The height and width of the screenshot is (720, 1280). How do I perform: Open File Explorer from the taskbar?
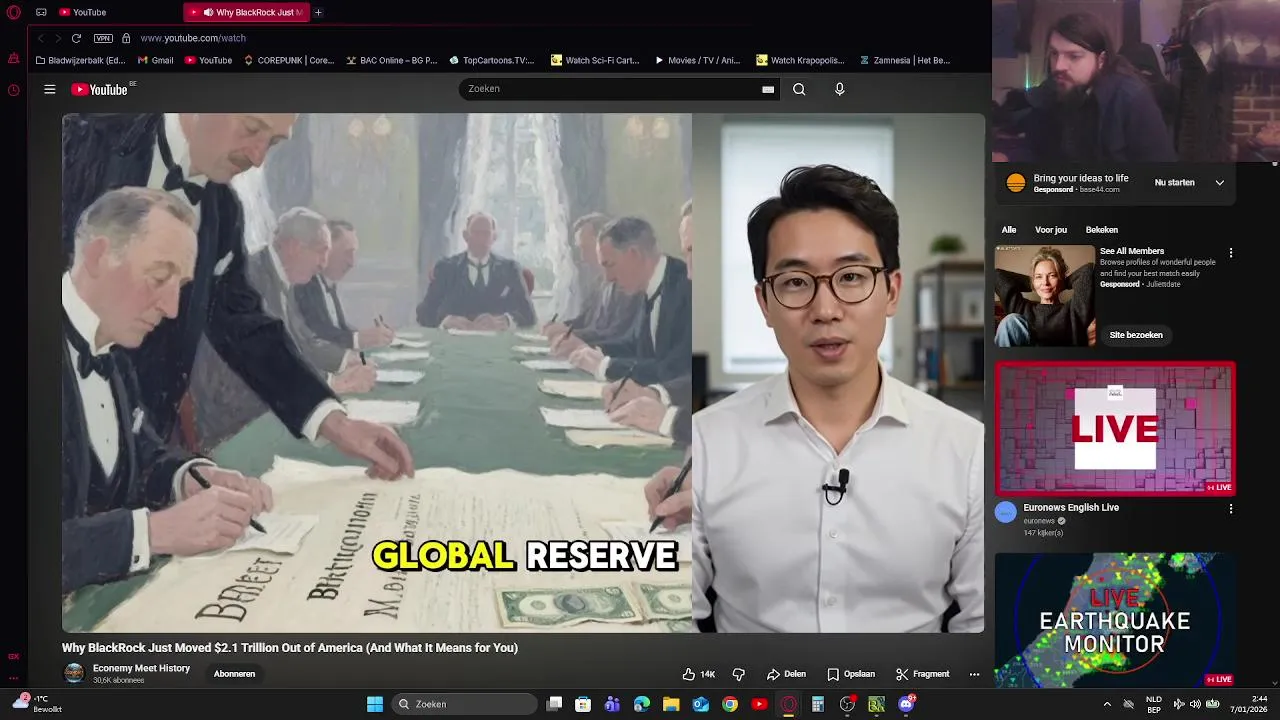point(671,704)
